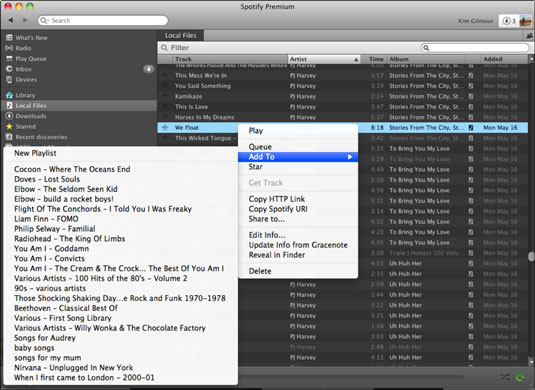Choose Queue in the context menu
This screenshot has height=390, width=535.
[x=298, y=147]
